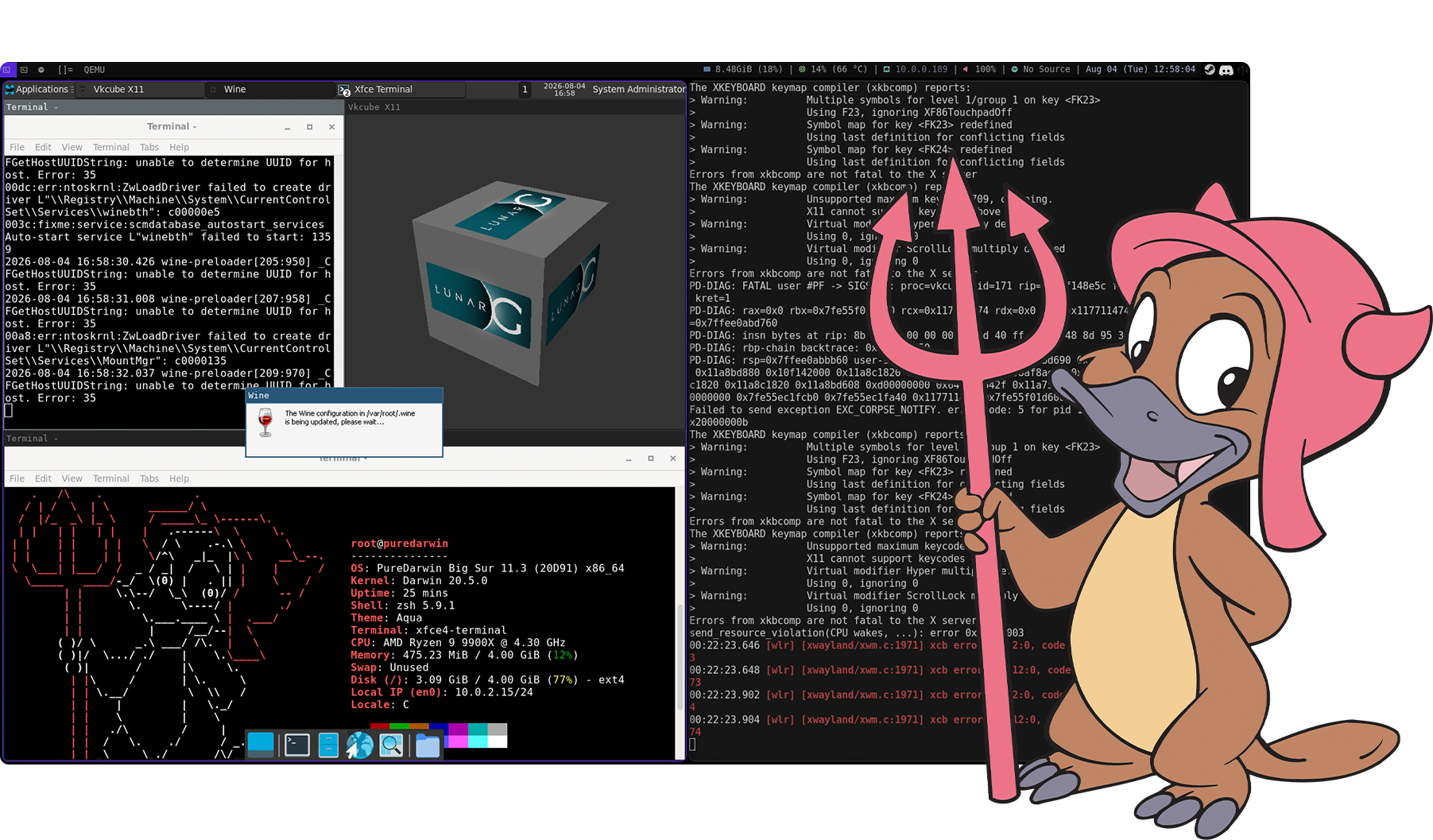This screenshot has width=1433, height=840.
Task: Open Tabs menu in upper Terminal window
Action: (149, 147)
